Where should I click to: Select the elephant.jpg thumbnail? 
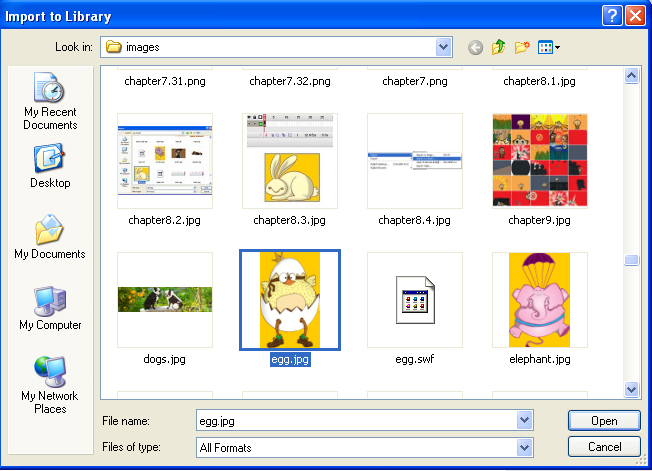click(x=540, y=300)
